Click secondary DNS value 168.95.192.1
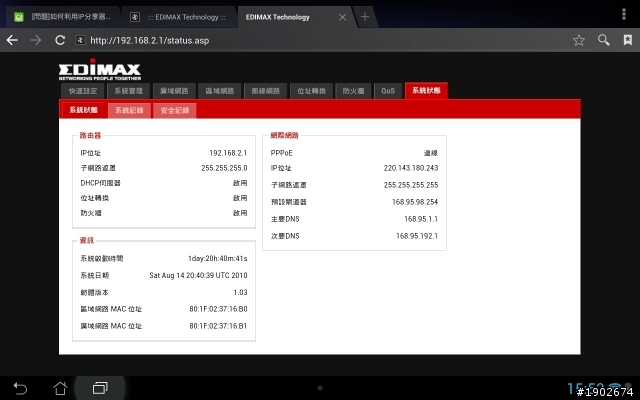 pyautogui.click(x=417, y=236)
